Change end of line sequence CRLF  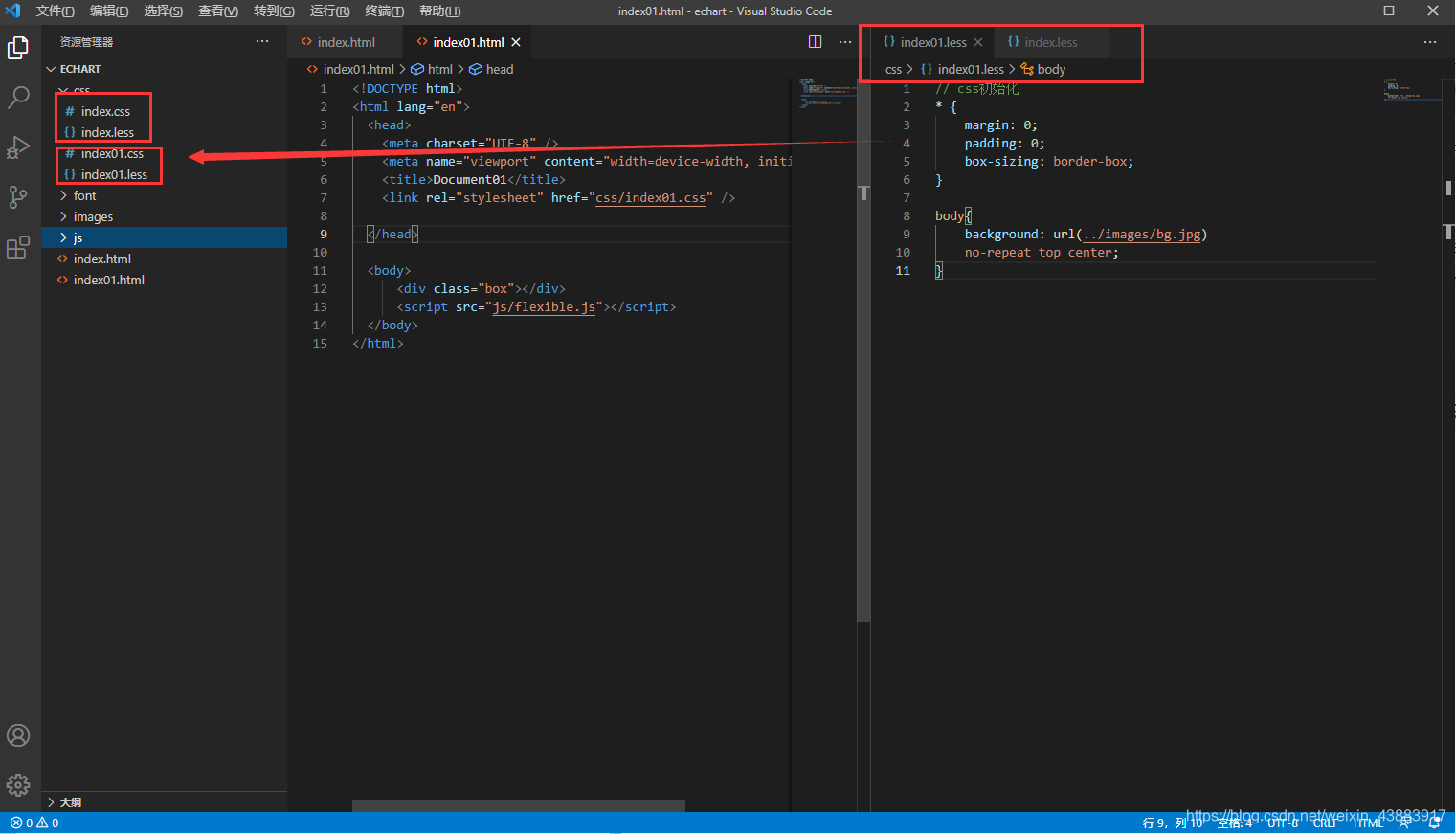[1326, 823]
